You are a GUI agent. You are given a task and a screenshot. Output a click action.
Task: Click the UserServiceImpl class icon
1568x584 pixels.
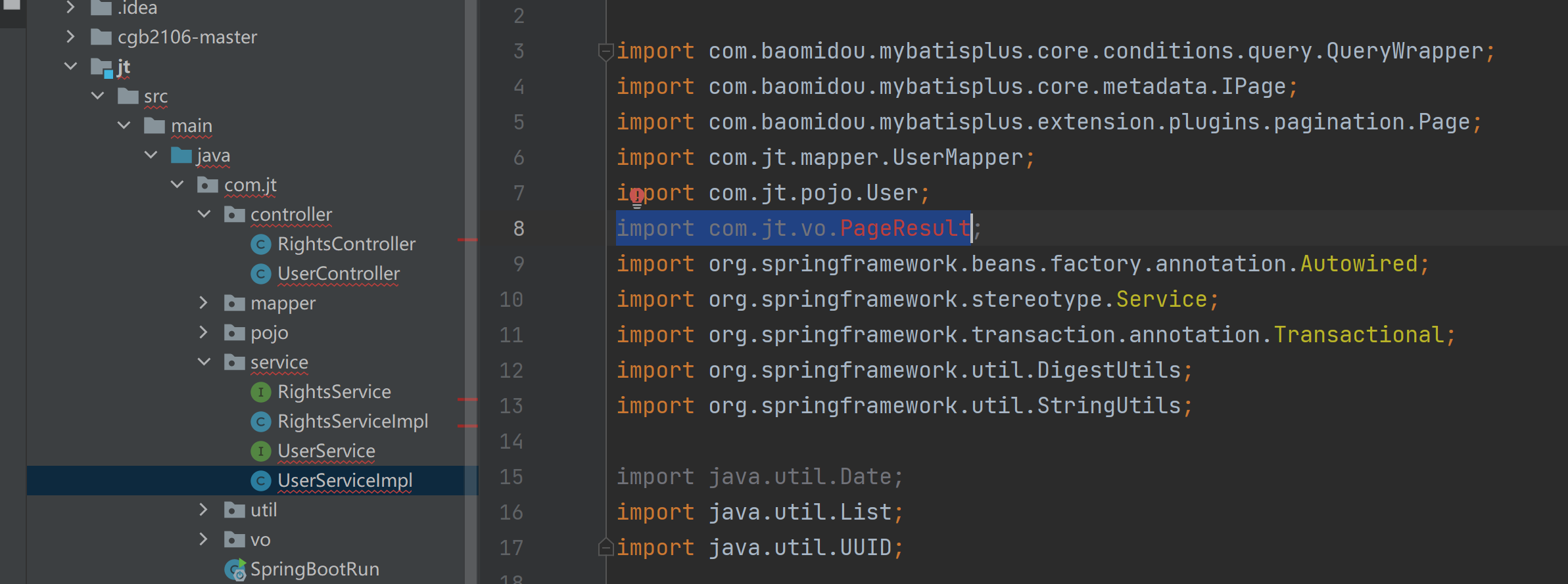(x=261, y=481)
